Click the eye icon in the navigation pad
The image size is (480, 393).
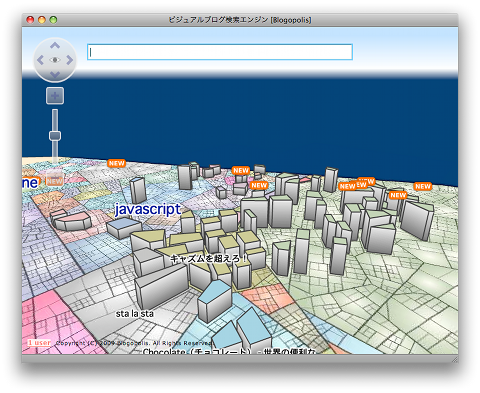tap(55, 60)
